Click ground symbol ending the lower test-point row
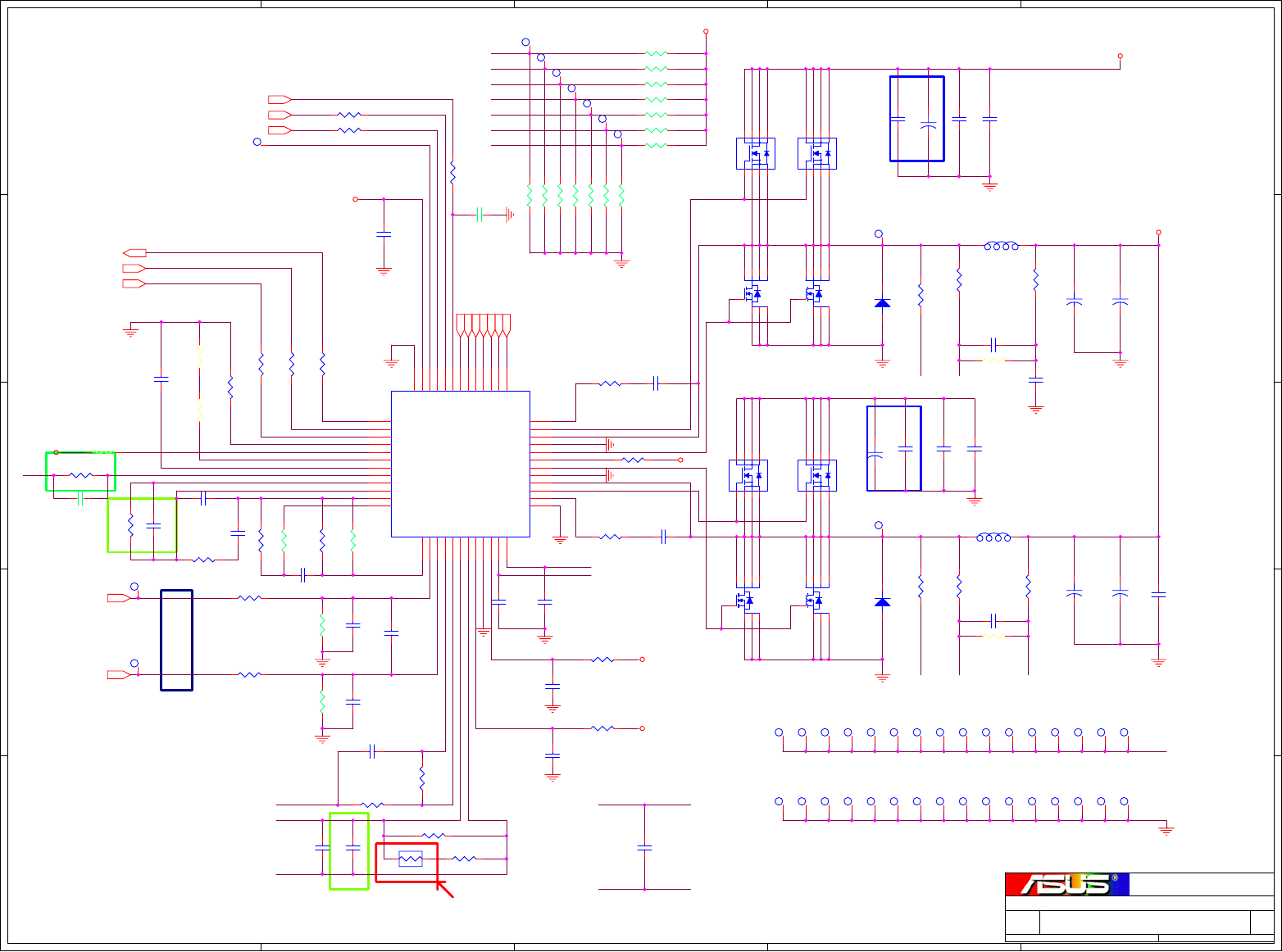The height and width of the screenshot is (952, 1282). click(x=1166, y=830)
